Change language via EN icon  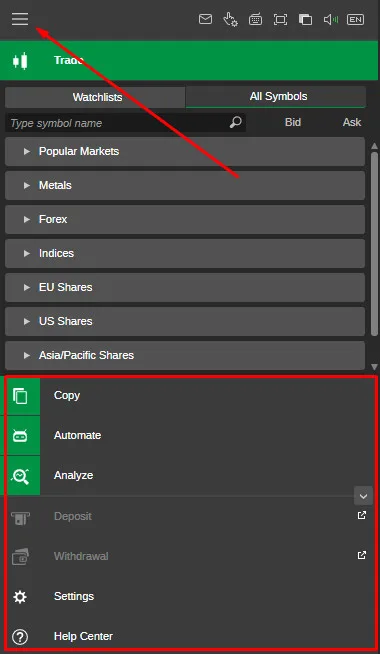(355, 20)
